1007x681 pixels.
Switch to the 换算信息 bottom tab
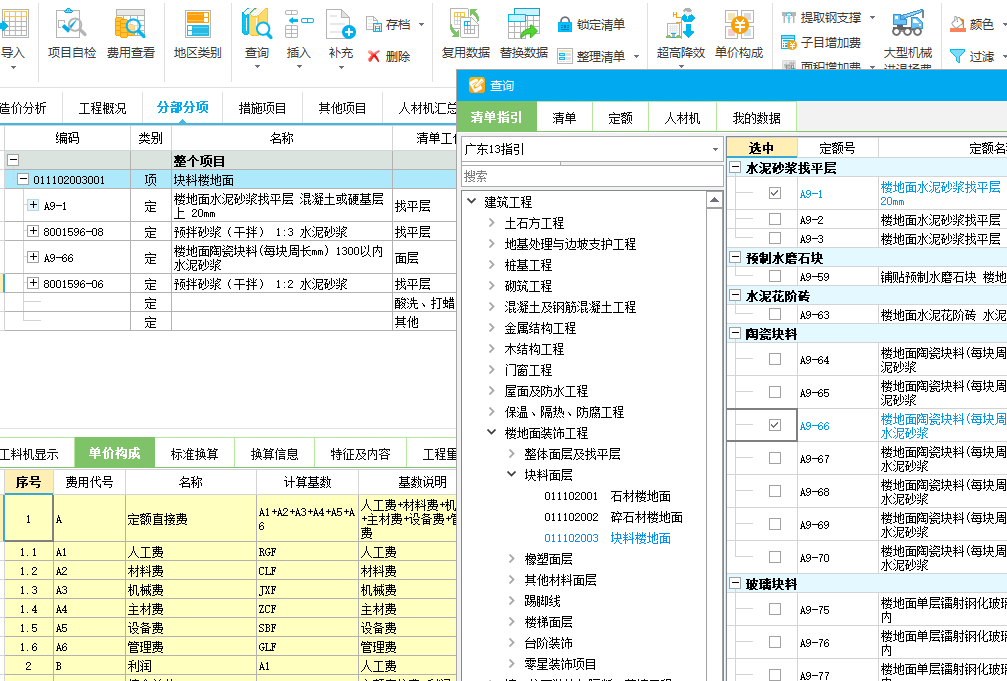274,454
